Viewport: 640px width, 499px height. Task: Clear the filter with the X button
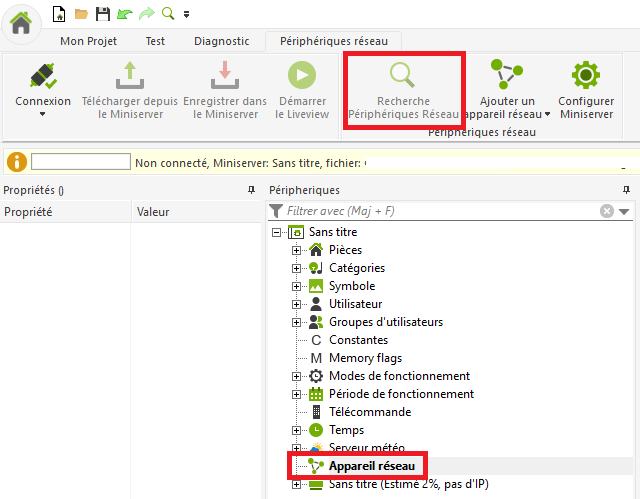(606, 211)
